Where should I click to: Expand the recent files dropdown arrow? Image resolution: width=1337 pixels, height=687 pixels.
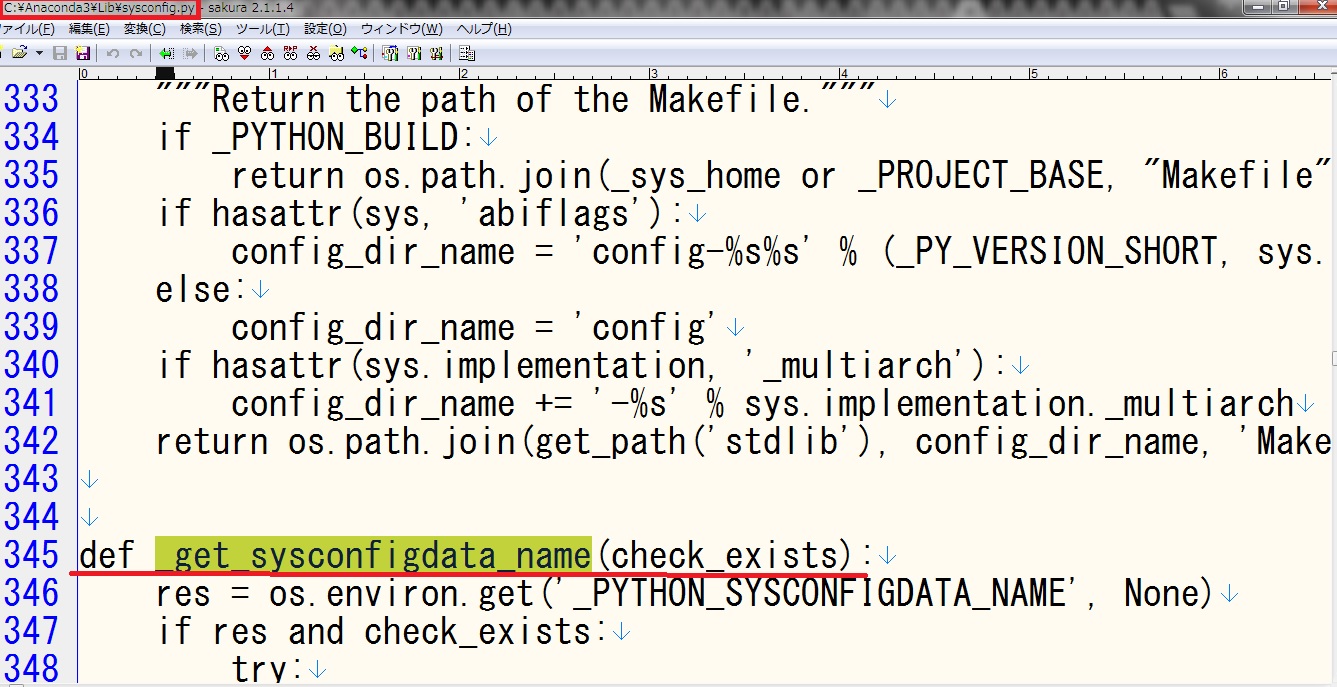(x=39, y=53)
